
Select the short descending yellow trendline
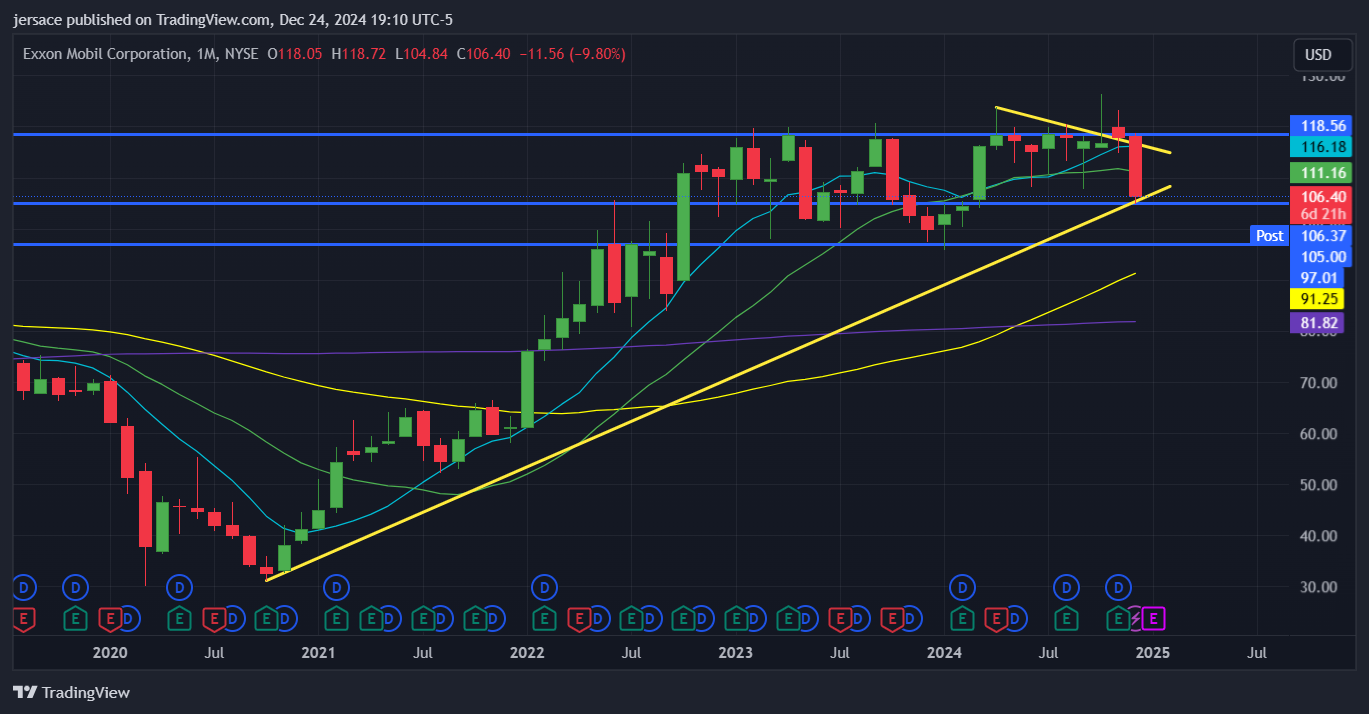point(1082,130)
